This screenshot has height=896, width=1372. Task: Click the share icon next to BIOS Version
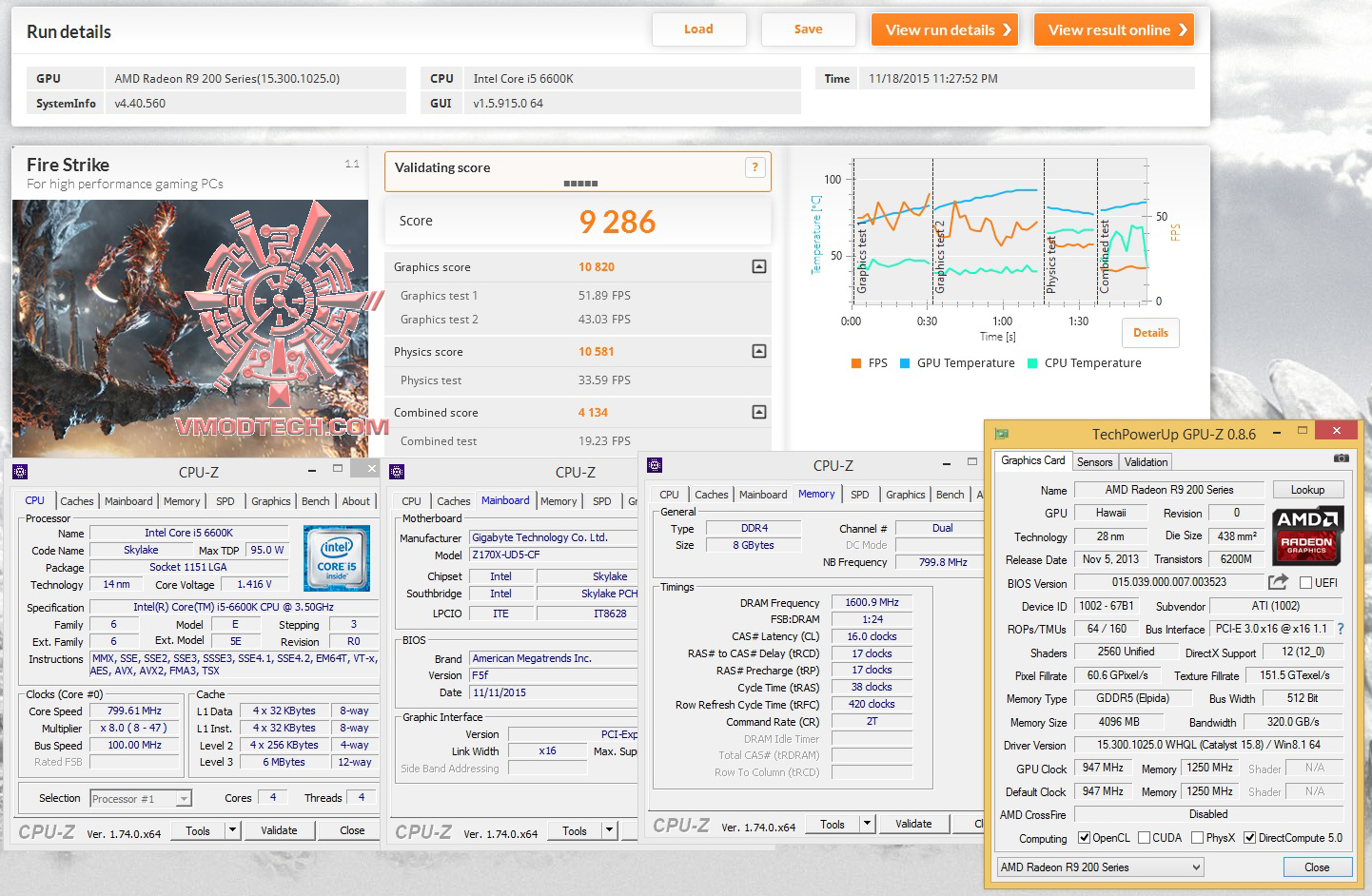point(1278,581)
